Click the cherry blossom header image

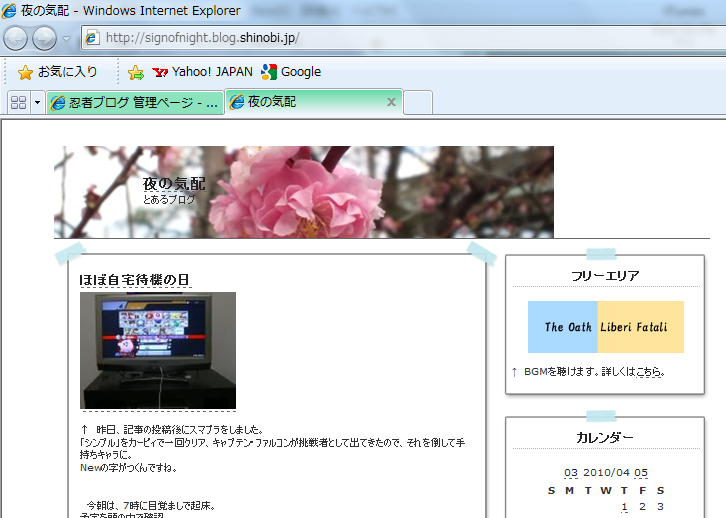point(304,192)
